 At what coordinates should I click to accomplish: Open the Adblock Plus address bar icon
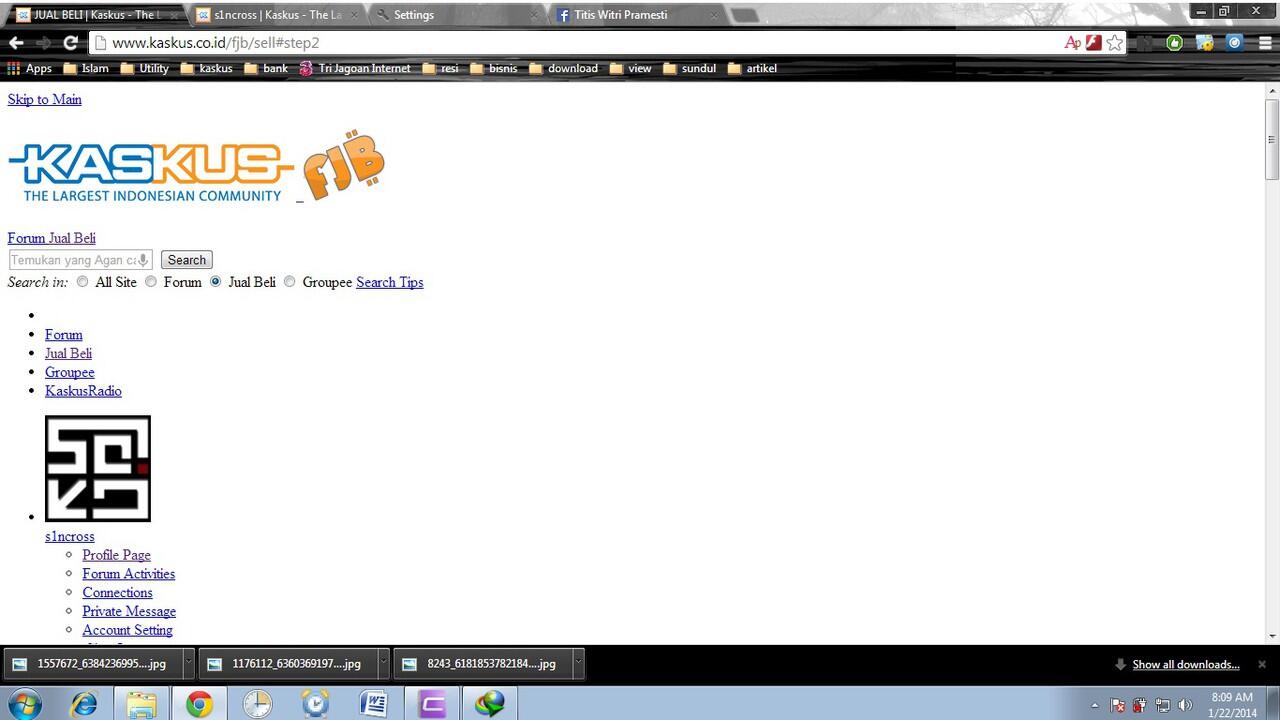1073,43
